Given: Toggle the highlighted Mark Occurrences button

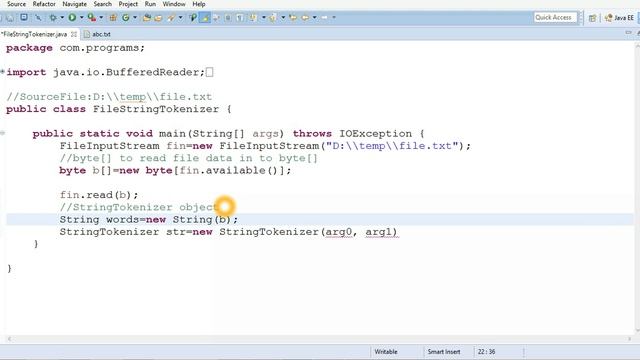Looking at the screenshot, I should click(x=205, y=18).
